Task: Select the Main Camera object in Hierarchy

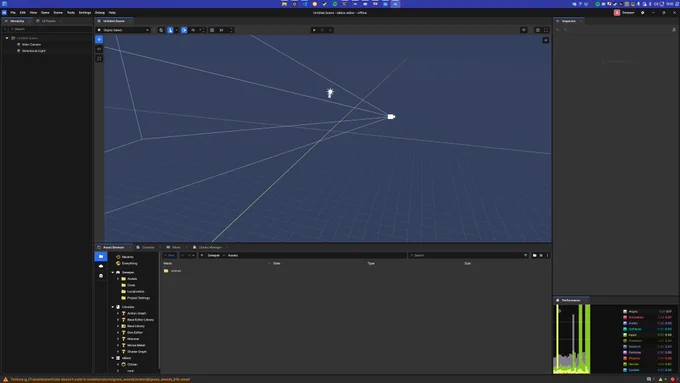Action: (x=31, y=44)
